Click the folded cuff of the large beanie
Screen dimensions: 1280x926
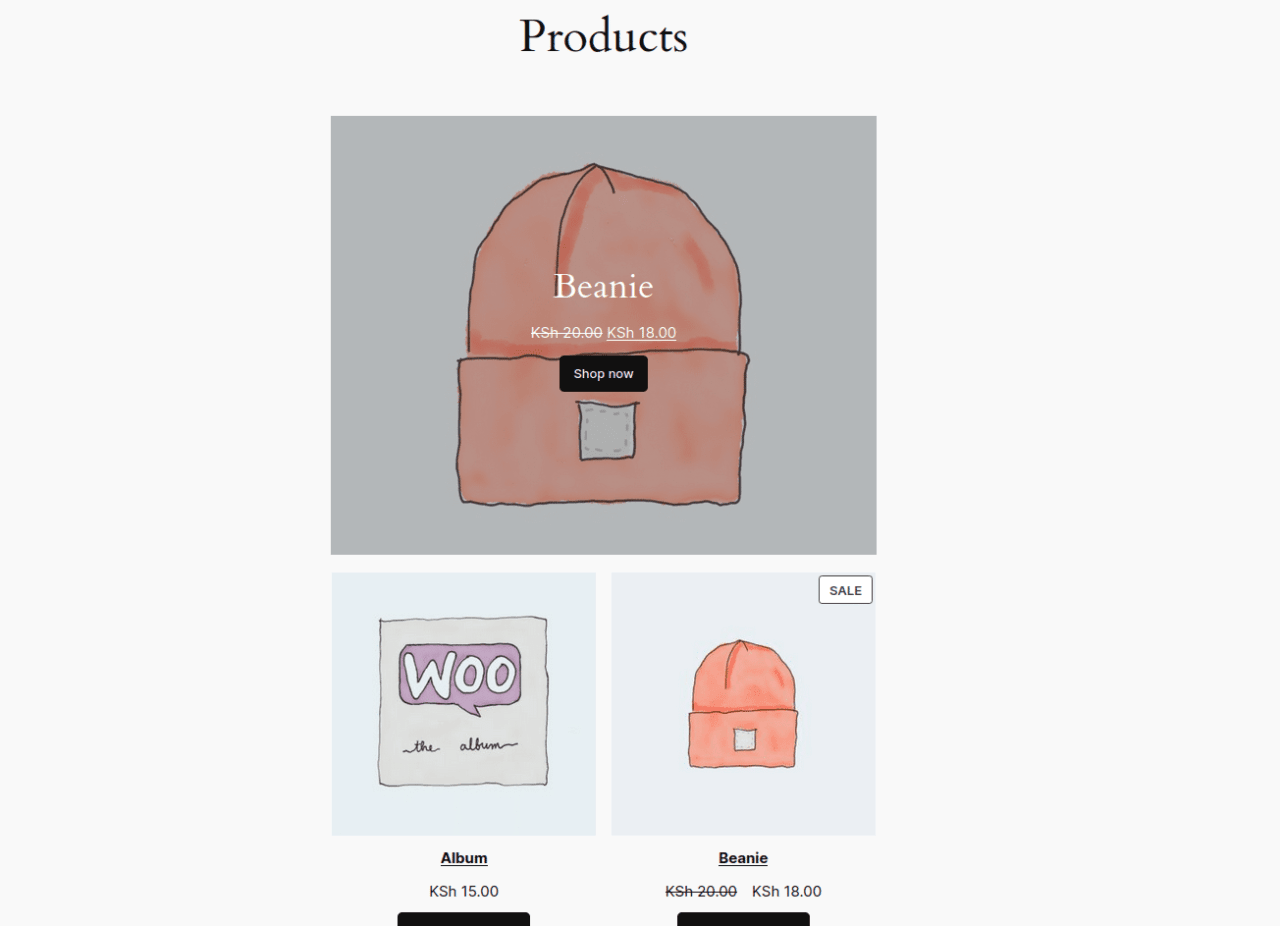(603, 430)
